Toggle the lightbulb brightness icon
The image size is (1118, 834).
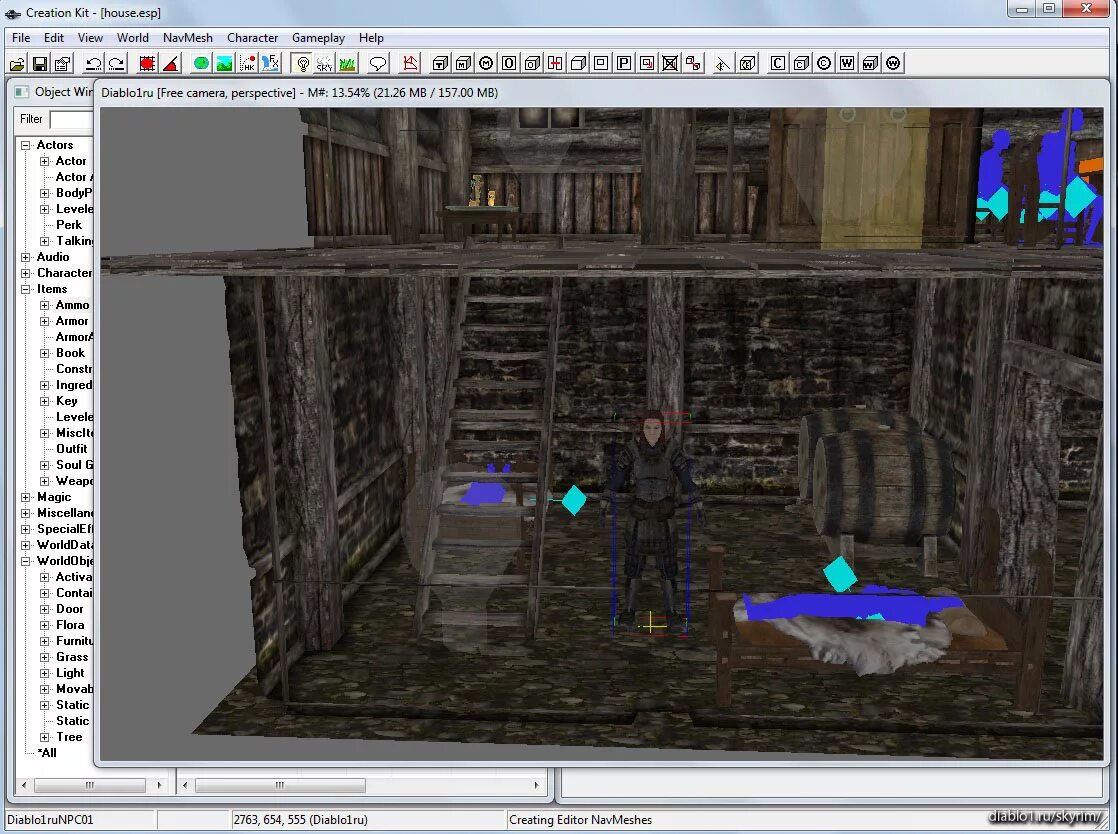303,63
